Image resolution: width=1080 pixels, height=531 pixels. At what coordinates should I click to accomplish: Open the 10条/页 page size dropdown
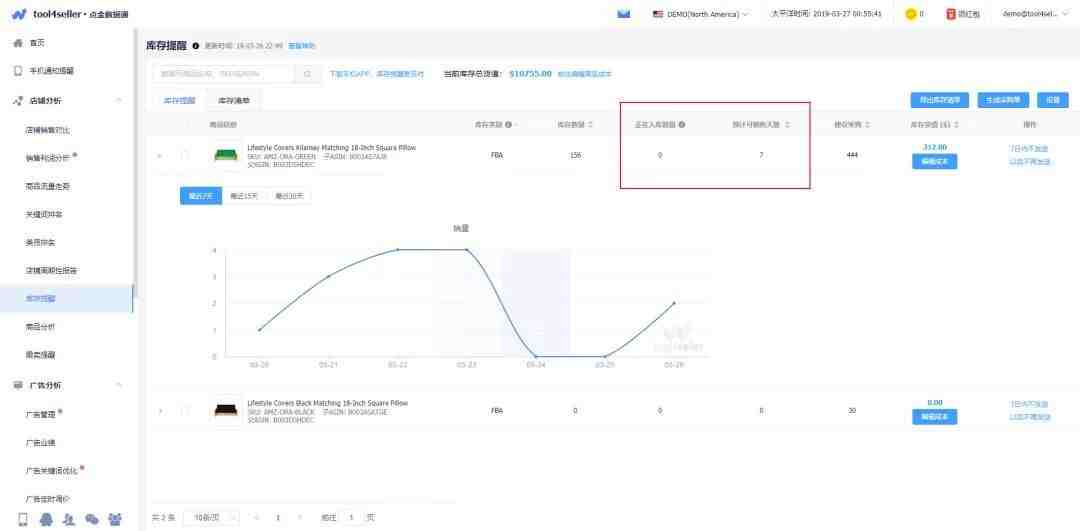point(211,517)
